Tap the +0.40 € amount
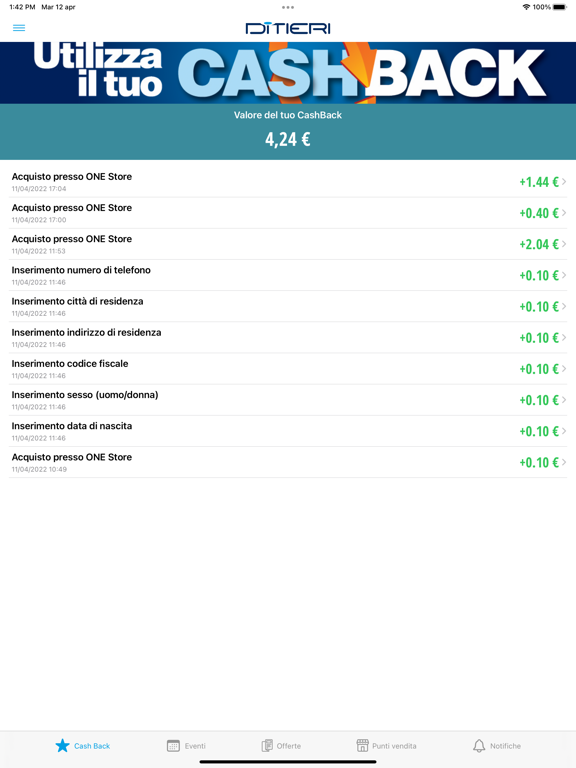576x768 pixels. [539, 213]
